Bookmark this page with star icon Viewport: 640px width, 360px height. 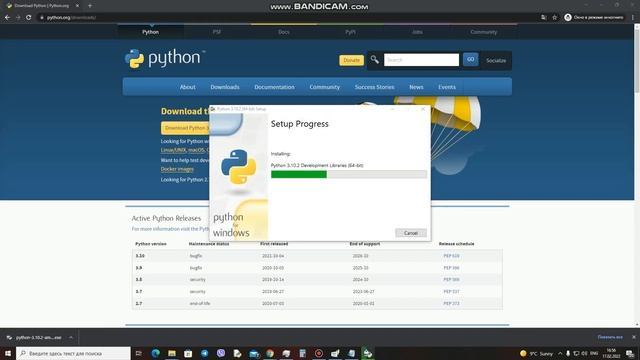[x=555, y=18]
